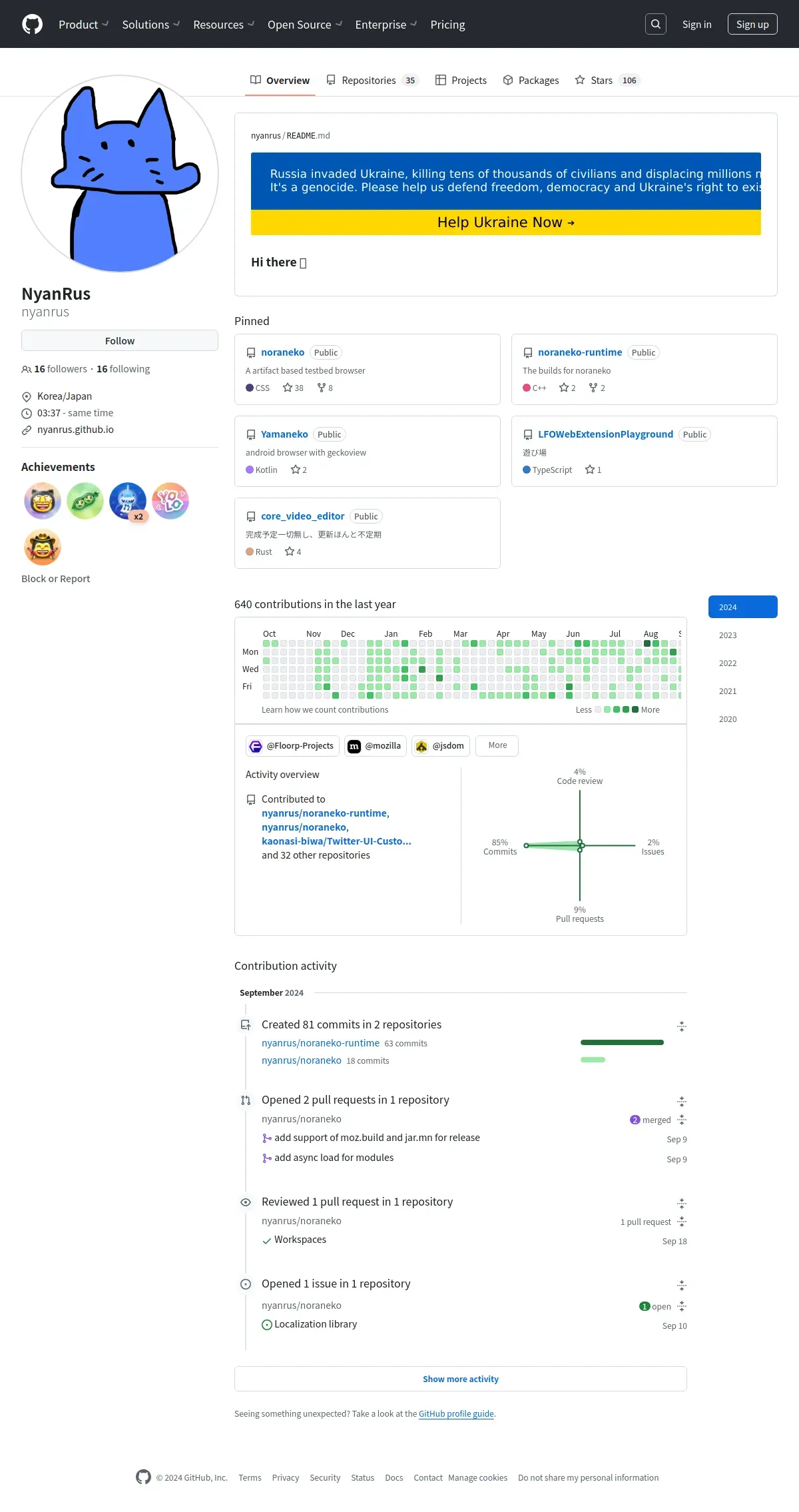The image size is (799, 1512).
Task: Open the search magnifier icon
Action: [x=656, y=24]
